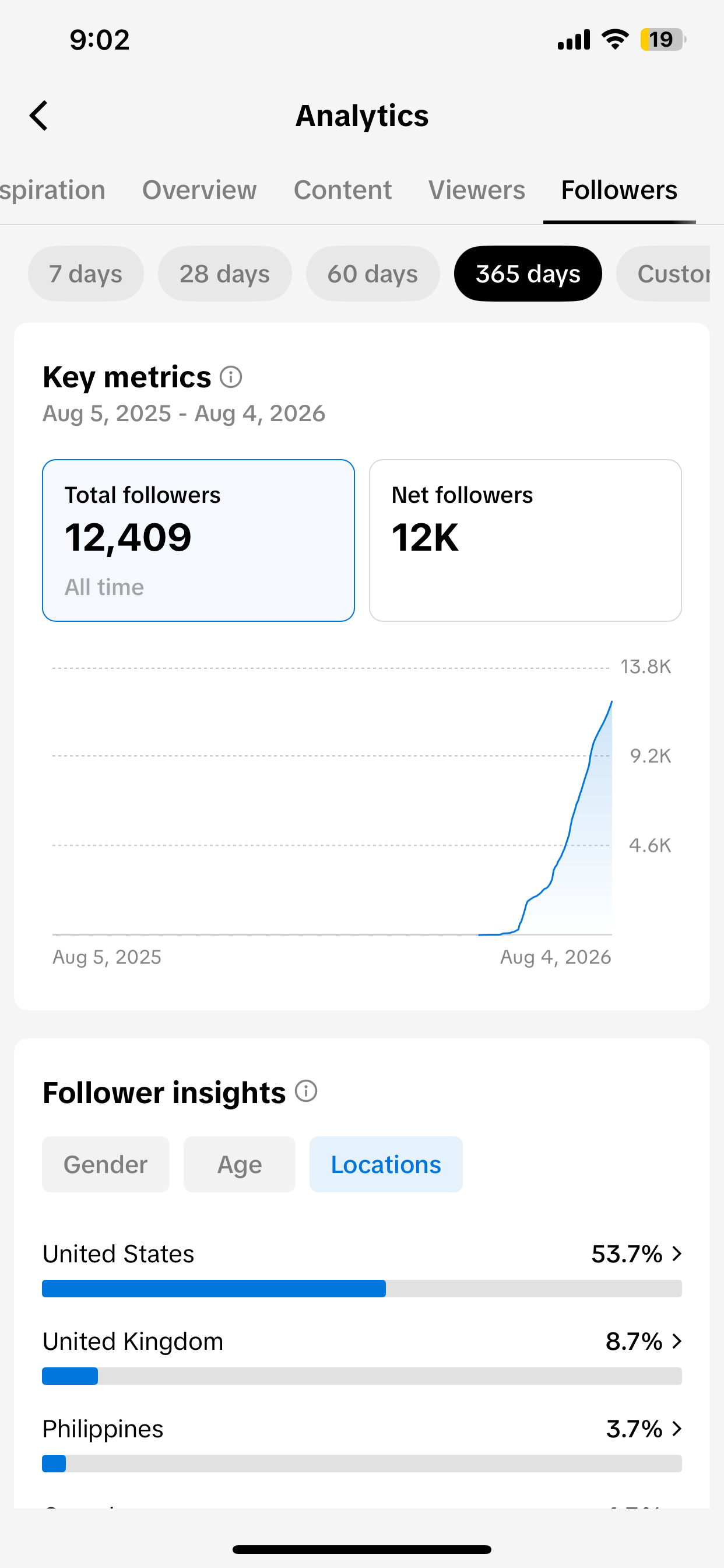Switch to the Viewers tab
Image resolution: width=724 pixels, height=1568 pixels.
476,190
